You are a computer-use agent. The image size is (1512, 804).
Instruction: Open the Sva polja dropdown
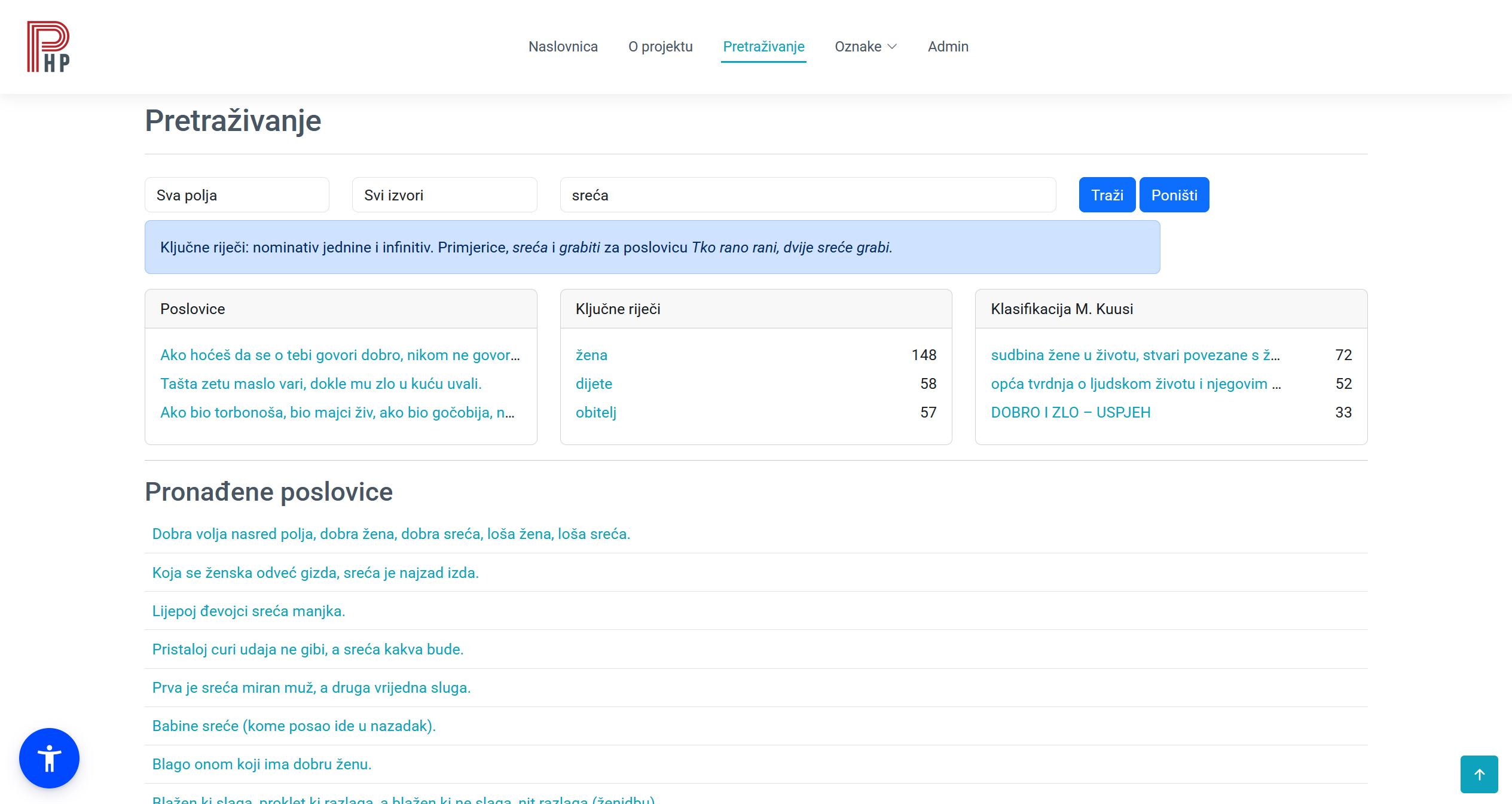click(237, 195)
